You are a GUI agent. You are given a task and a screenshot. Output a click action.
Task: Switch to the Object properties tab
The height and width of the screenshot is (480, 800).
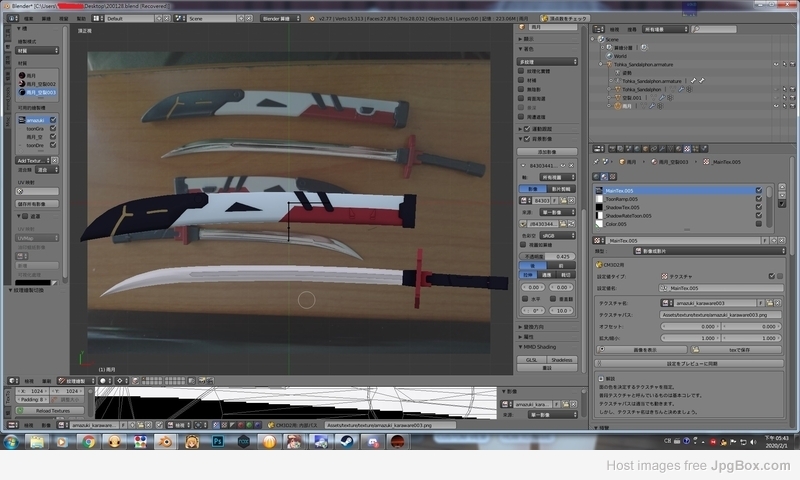coord(645,149)
